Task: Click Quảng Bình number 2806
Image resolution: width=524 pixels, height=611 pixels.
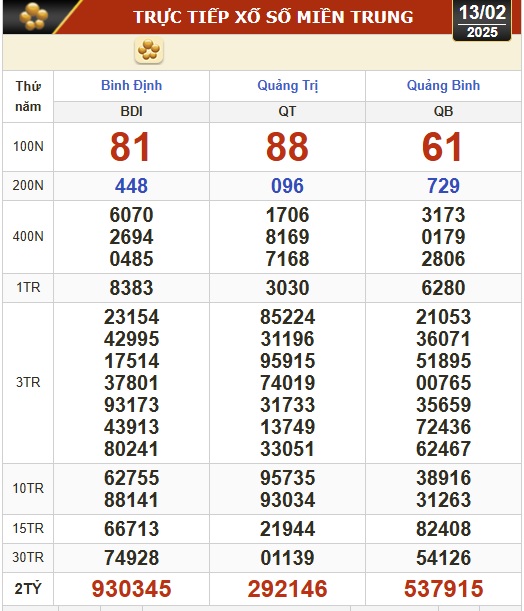Action: (x=443, y=259)
